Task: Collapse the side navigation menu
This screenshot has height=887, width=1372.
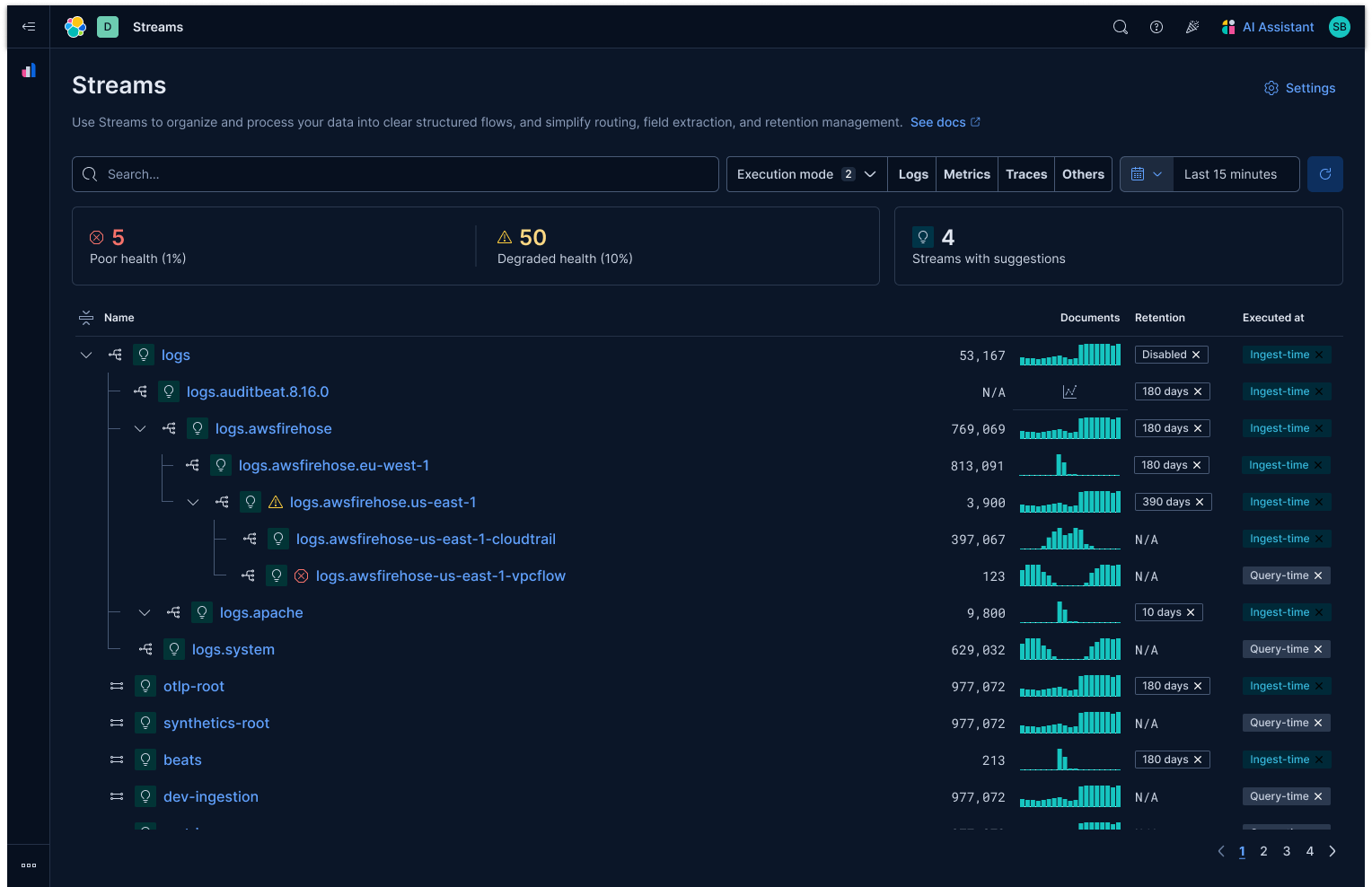Action: coord(29,27)
